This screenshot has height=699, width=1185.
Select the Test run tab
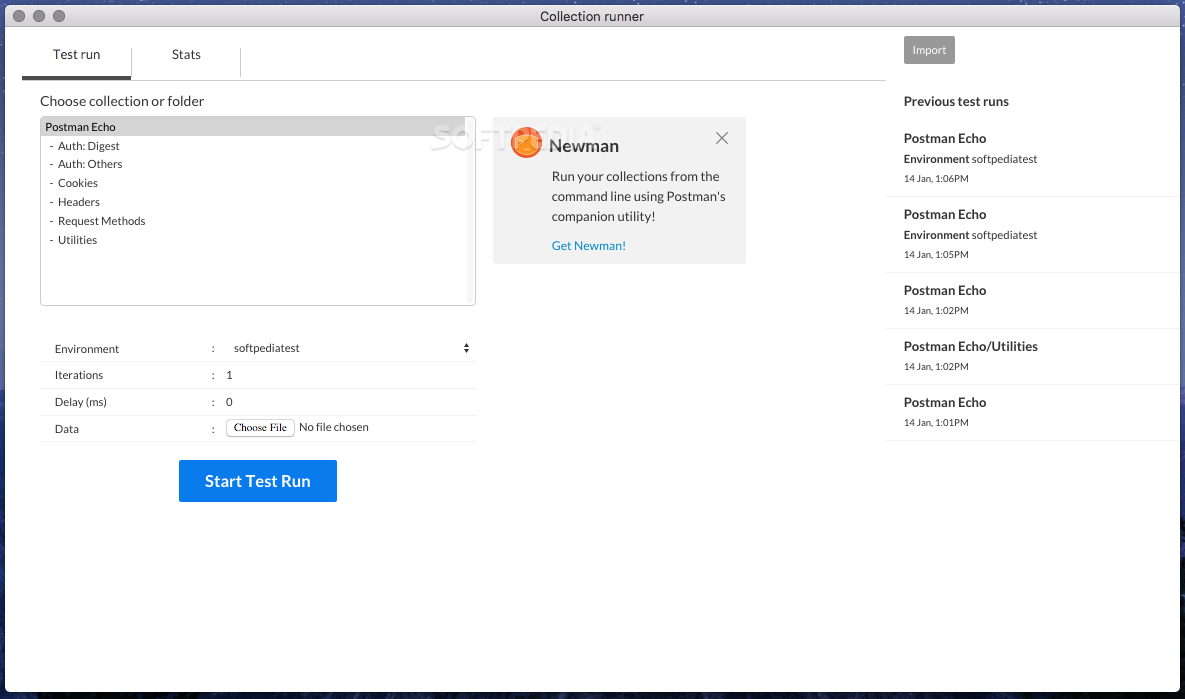pyautogui.click(x=76, y=54)
